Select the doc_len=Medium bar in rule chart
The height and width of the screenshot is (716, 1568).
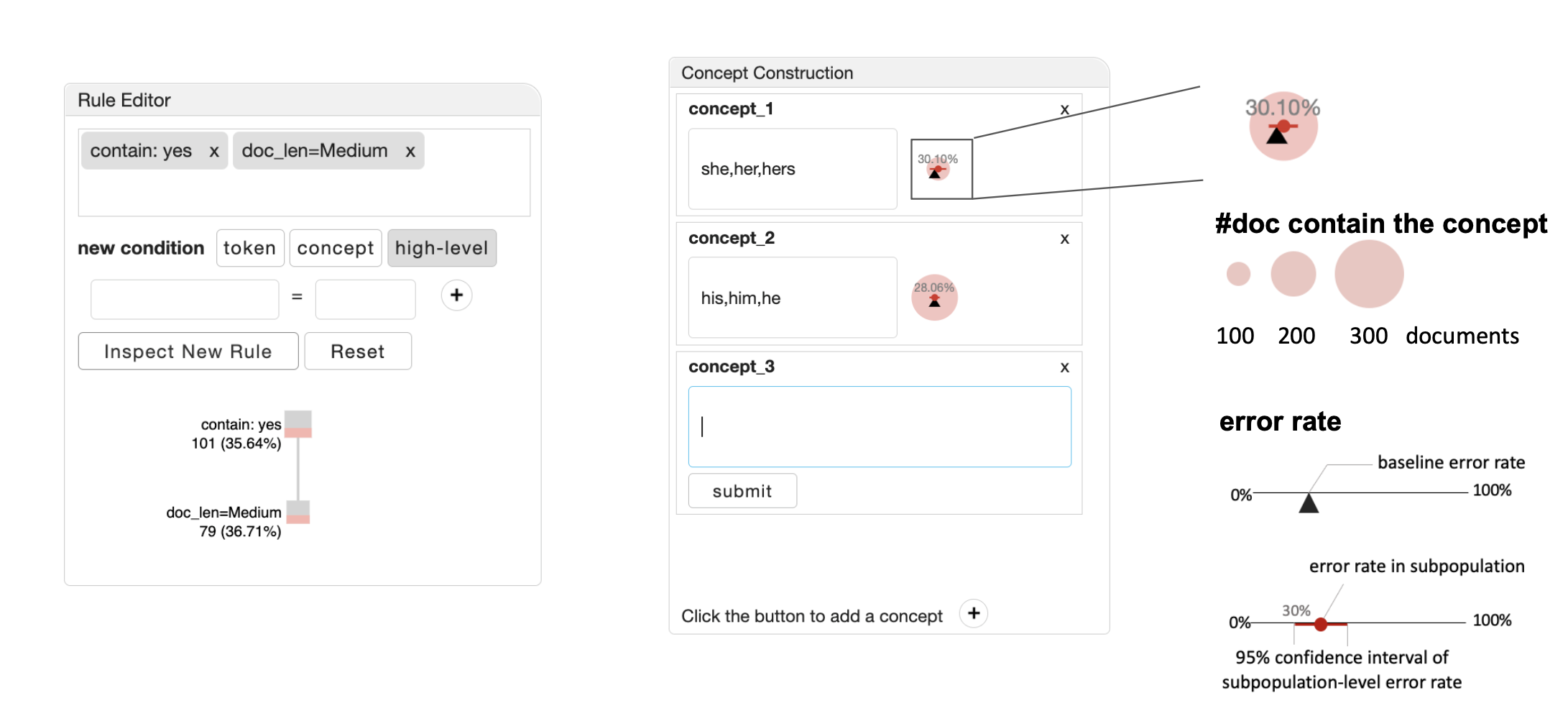pos(298,512)
